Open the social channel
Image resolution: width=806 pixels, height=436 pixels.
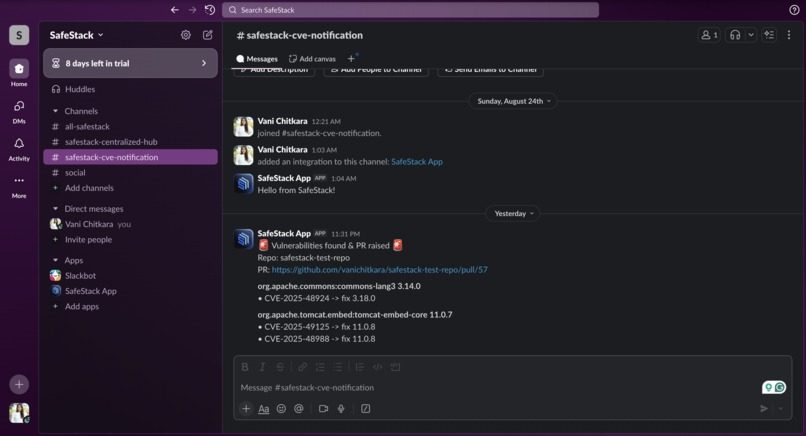131,173
